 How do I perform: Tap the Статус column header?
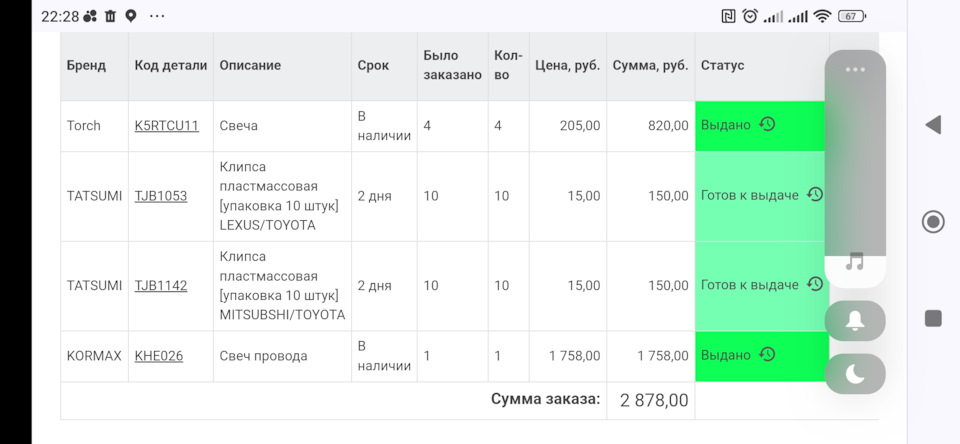coord(723,66)
